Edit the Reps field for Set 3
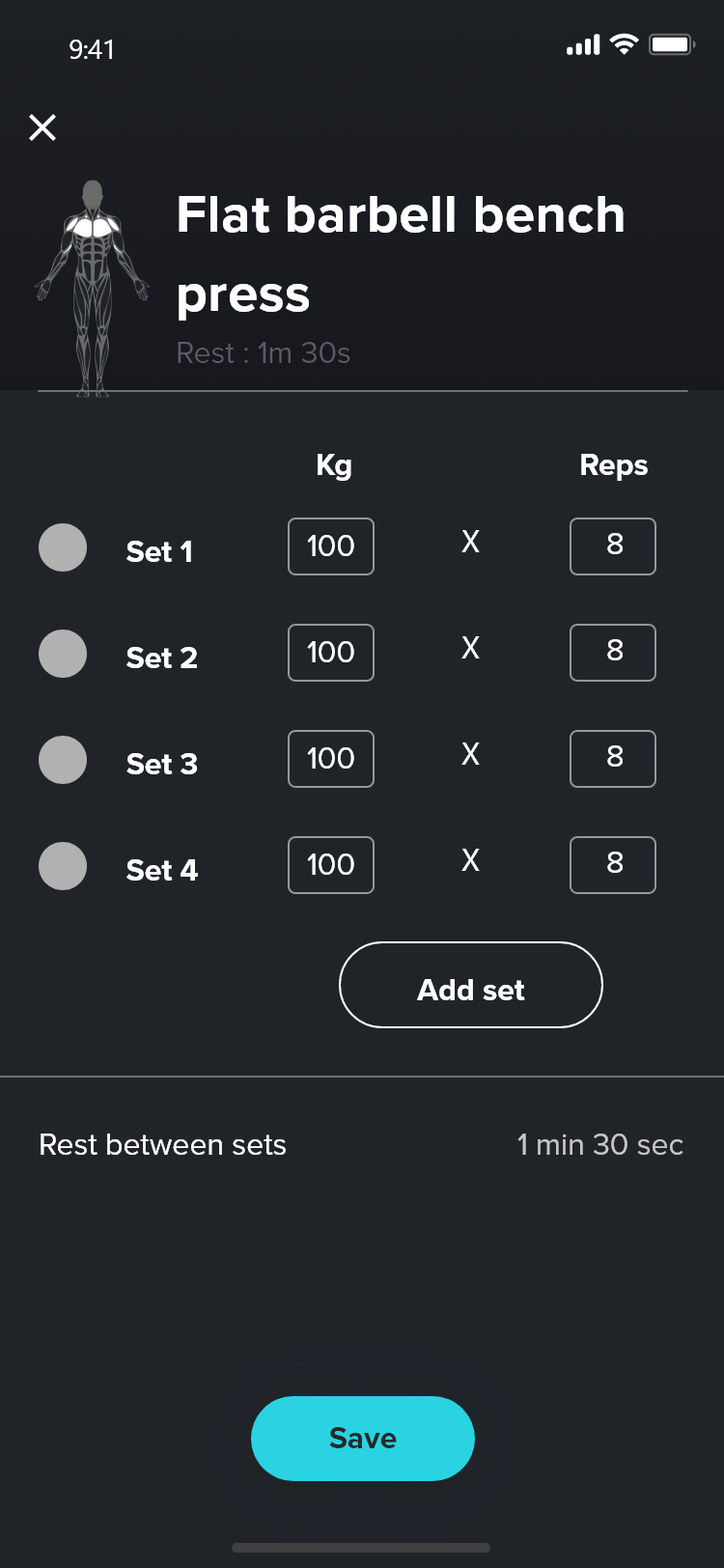Screen dimensions: 724x1568 tap(613, 759)
